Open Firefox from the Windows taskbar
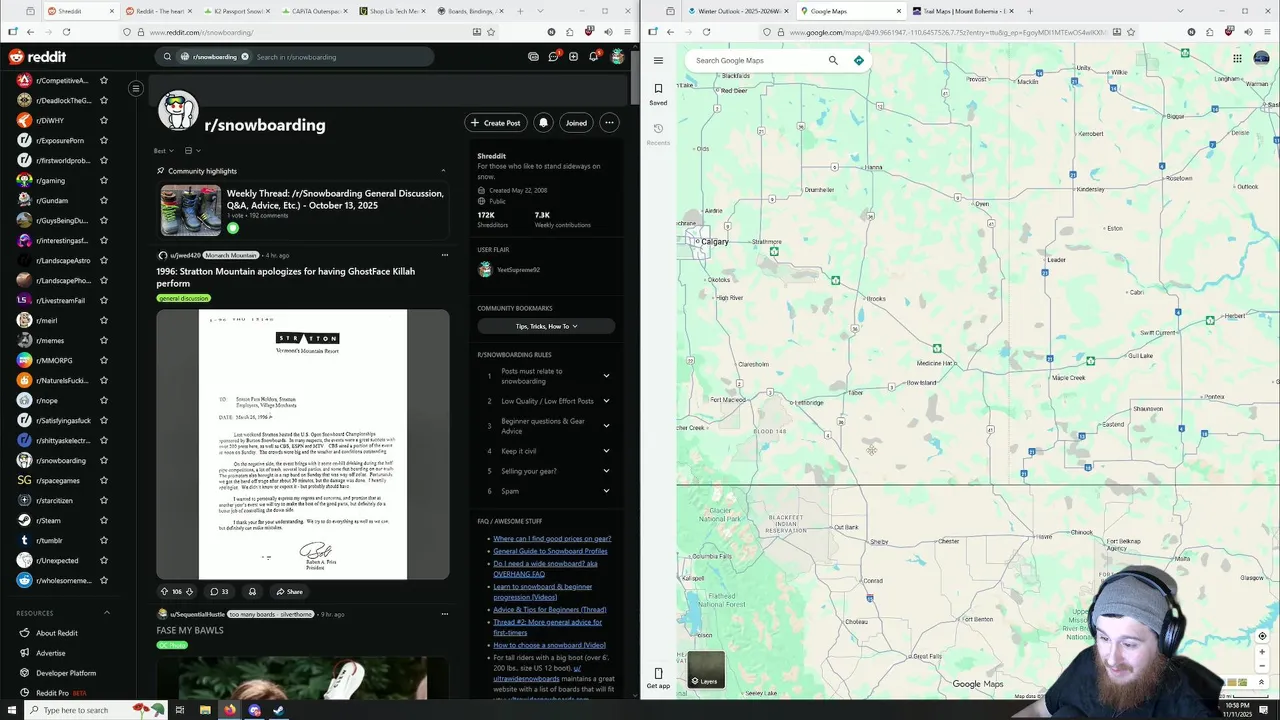Viewport: 1280px width, 720px height. point(230,710)
